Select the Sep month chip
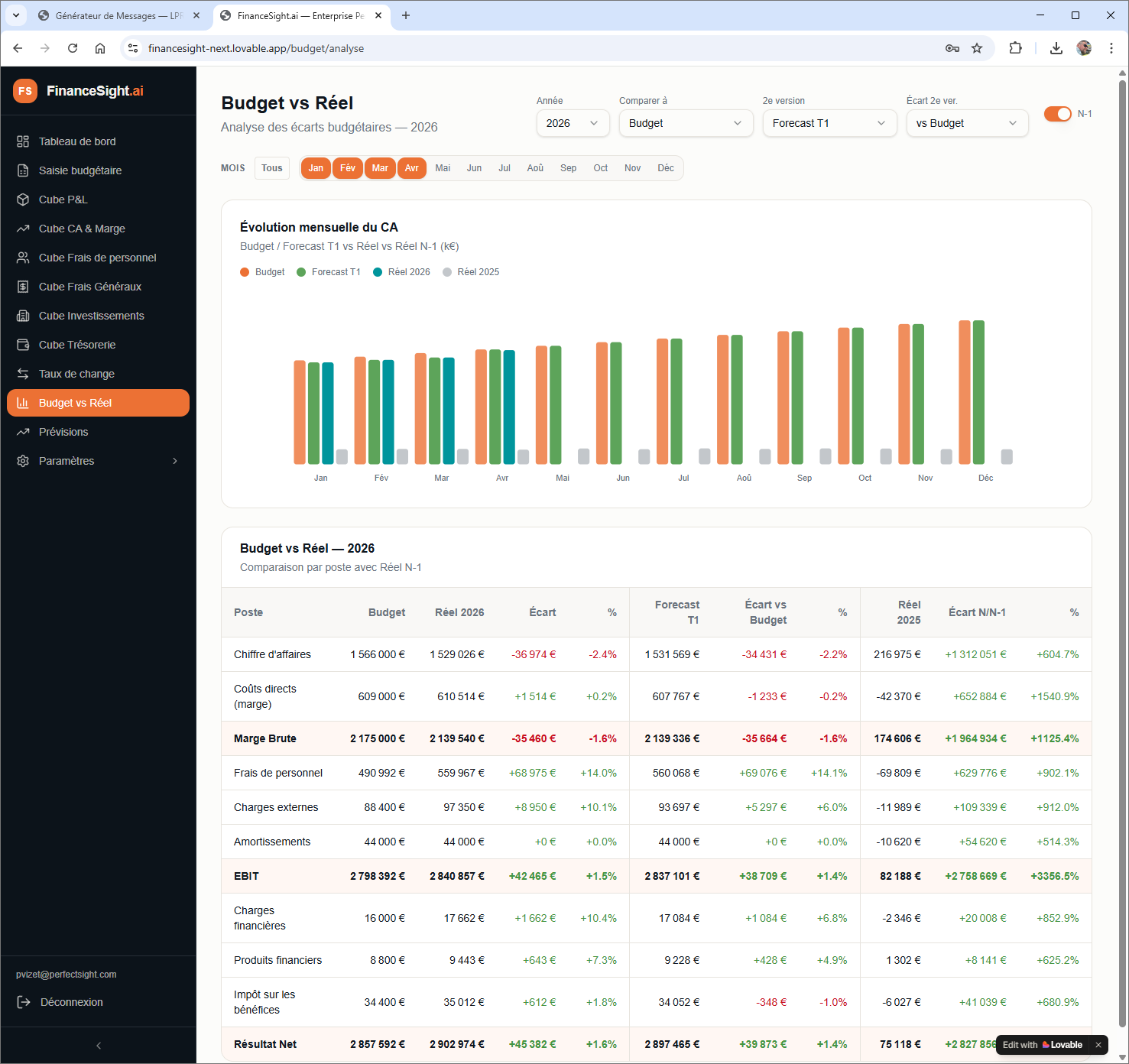1129x1064 pixels. tap(568, 168)
